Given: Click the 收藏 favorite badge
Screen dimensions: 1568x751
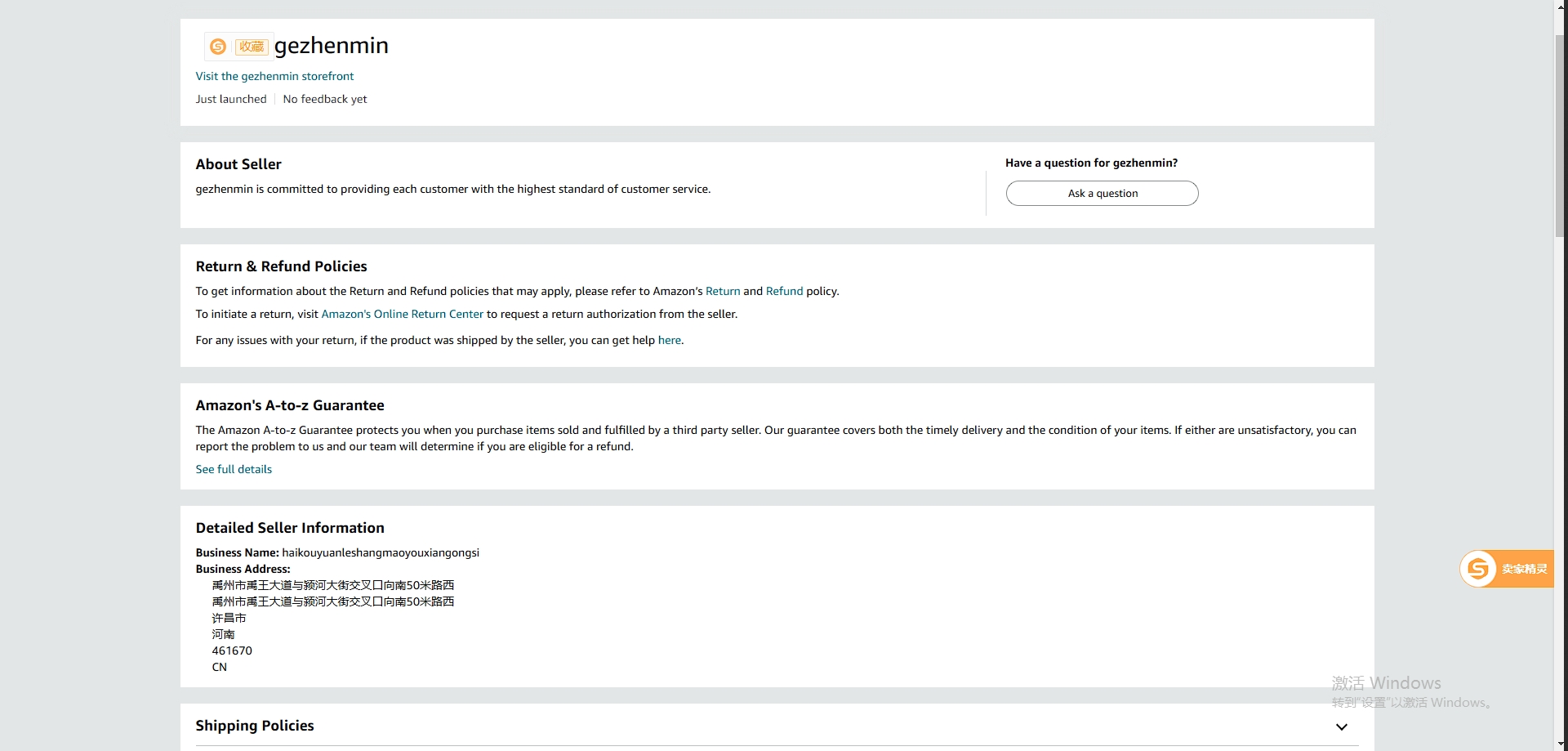Looking at the screenshot, I should pos(252,47).
